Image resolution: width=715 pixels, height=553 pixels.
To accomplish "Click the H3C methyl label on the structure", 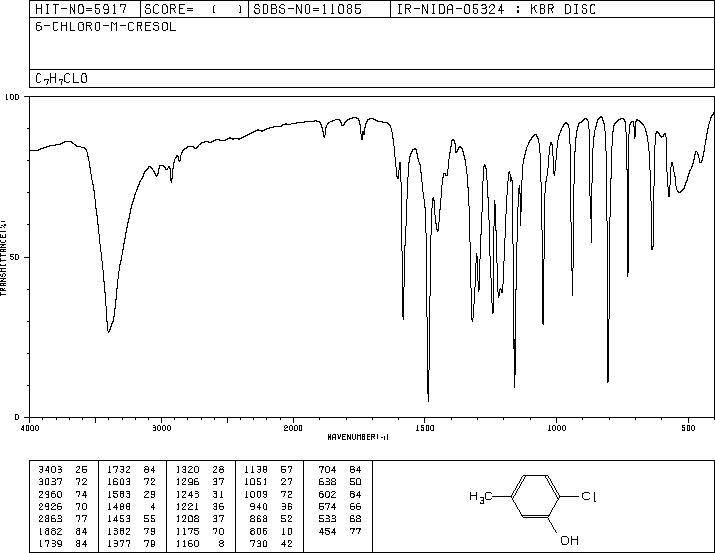I will tap(481, 496).
